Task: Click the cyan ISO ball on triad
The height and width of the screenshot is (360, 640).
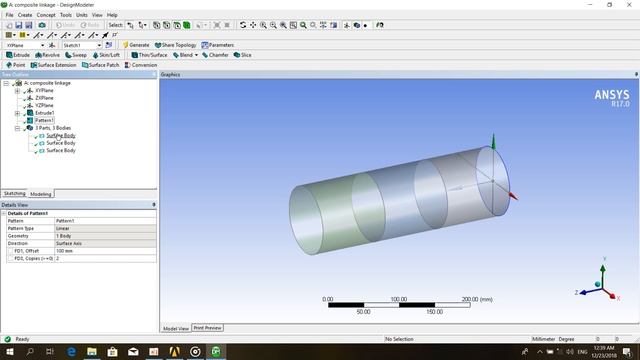Action: (598, 284)
